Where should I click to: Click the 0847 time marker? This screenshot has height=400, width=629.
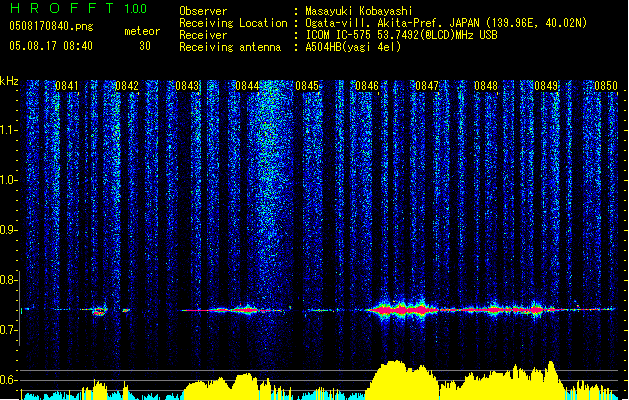click(427, 86)
